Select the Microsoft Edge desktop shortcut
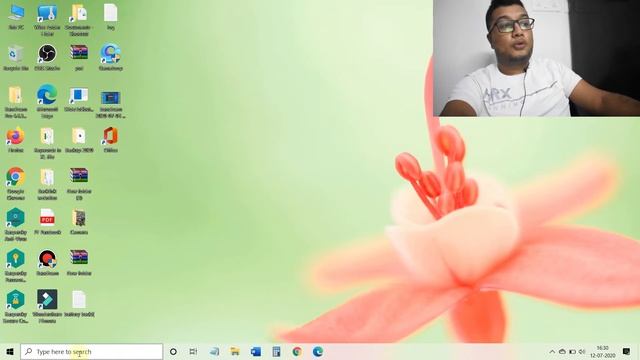Image resolution: width=640 pixels, height=360 pixels. pyautogui.click(x=47, y=102)
